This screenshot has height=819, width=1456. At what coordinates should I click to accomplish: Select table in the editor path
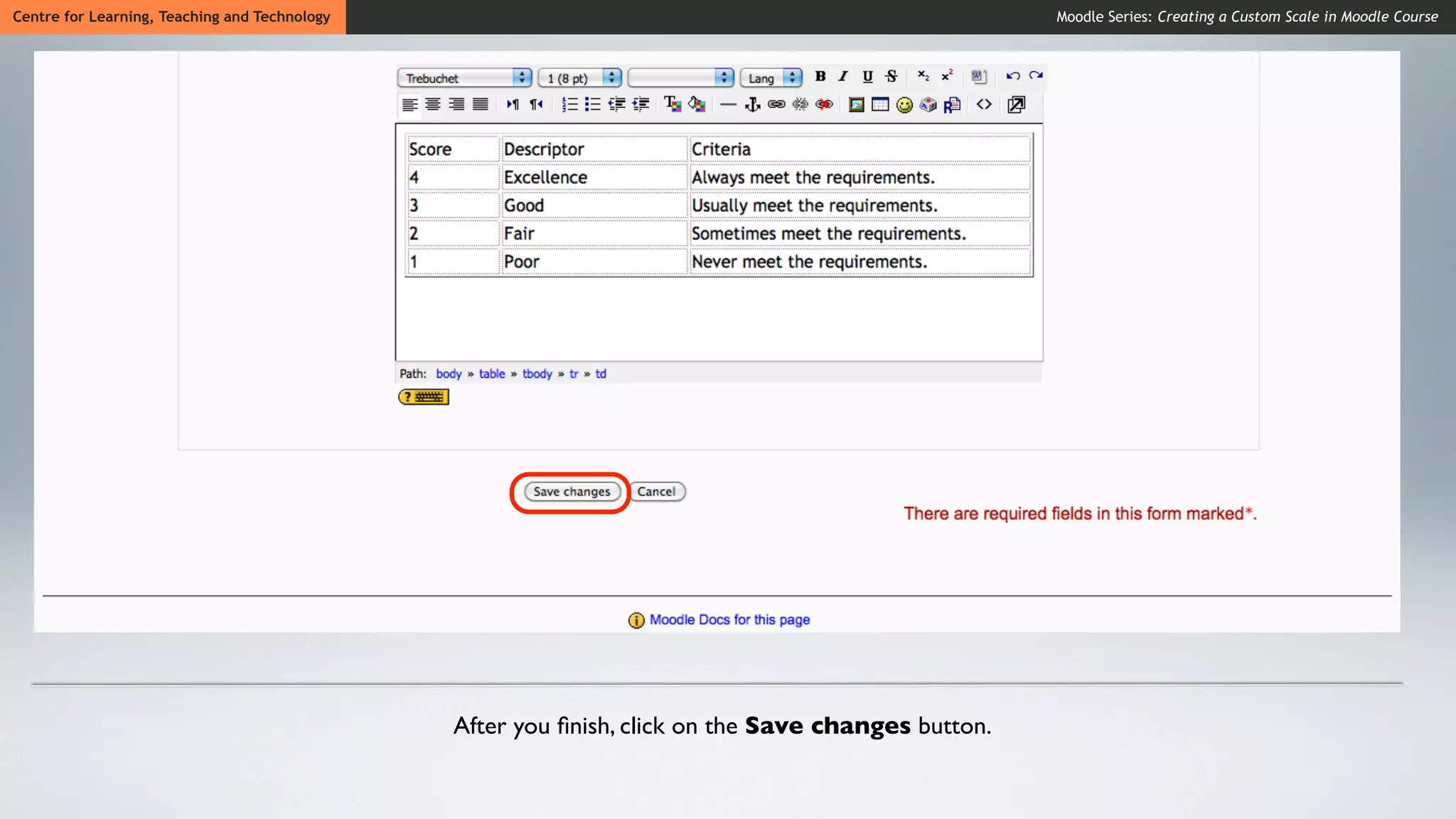tap(492, 374)
